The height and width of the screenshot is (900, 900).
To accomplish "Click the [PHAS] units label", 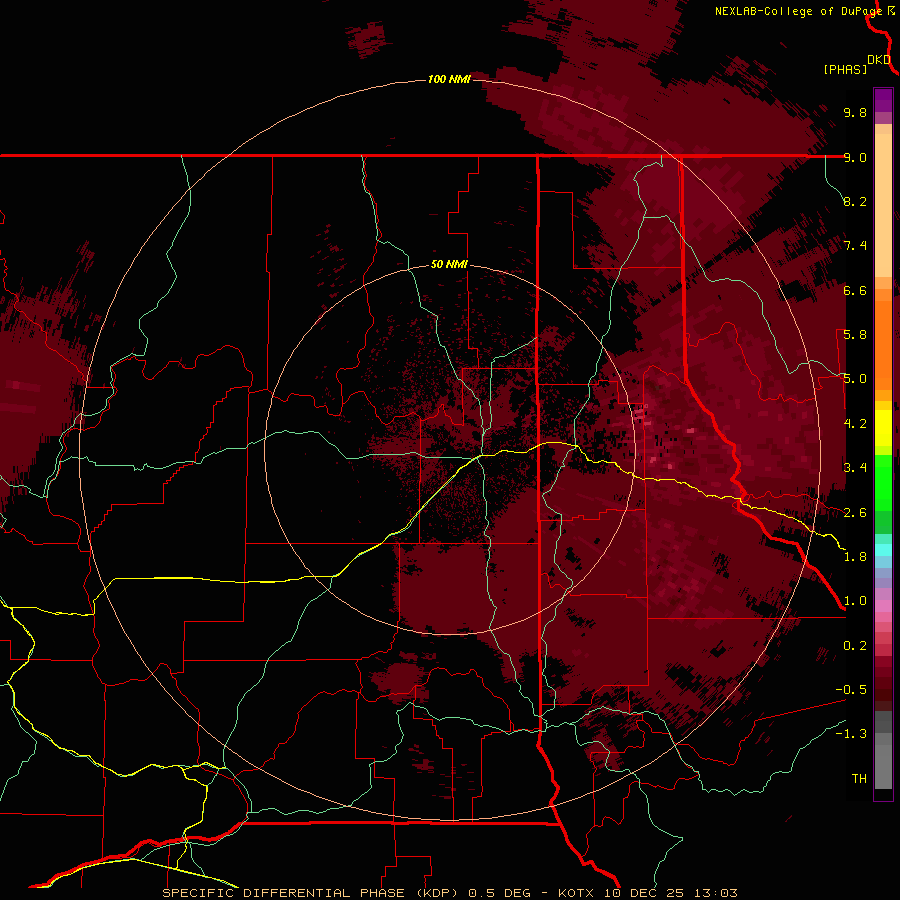I will tap(845, 69).
